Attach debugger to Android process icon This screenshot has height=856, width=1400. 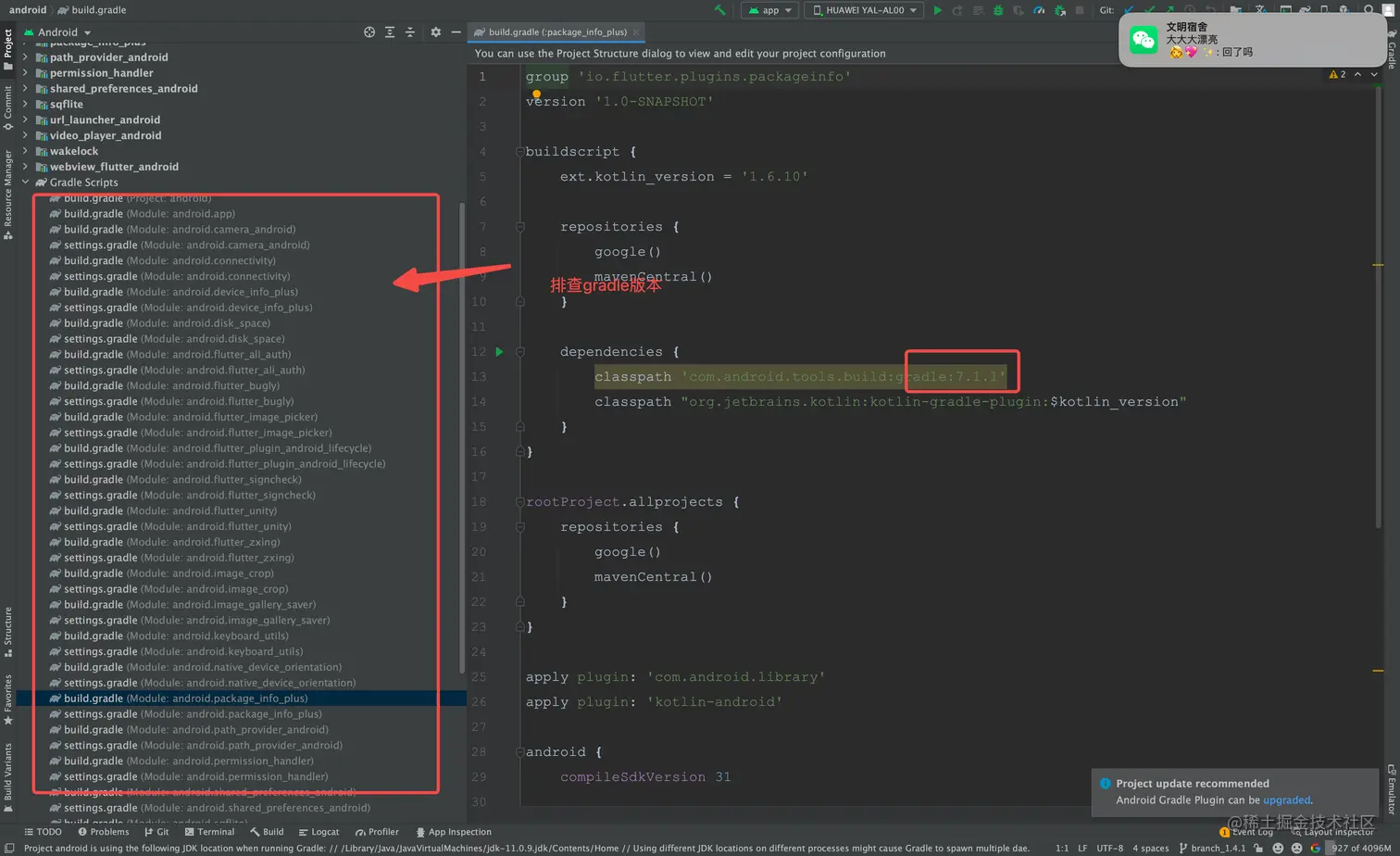[x=1059, y=10]
